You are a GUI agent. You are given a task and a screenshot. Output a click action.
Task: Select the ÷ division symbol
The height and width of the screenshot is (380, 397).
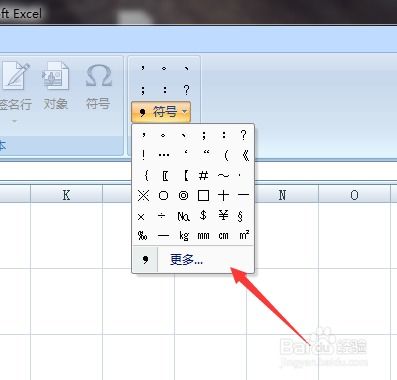click(161, 216)
